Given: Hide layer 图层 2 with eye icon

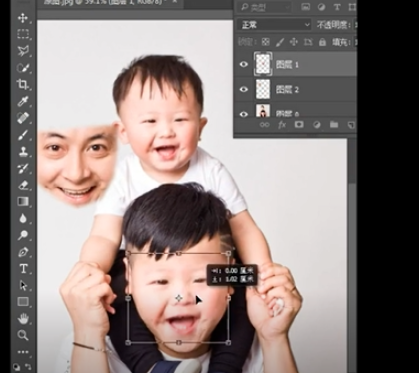Looking at the screenshot, I should 244,89.
